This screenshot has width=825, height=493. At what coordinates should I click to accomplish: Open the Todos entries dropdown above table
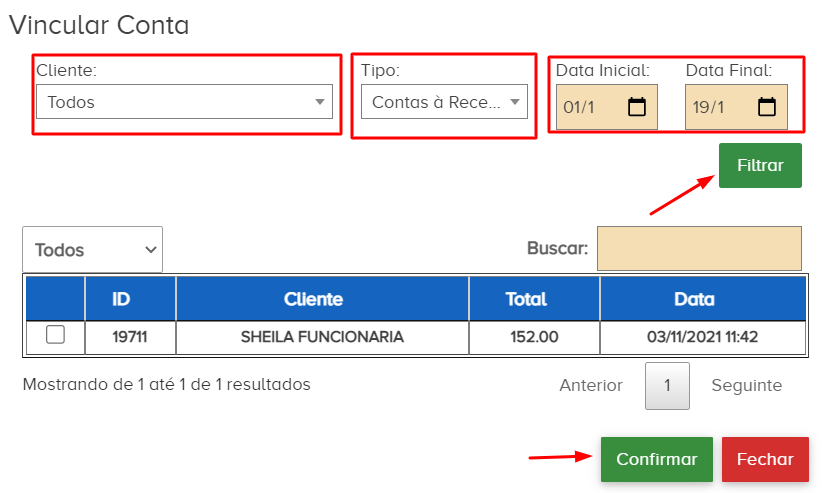(92, 250)
